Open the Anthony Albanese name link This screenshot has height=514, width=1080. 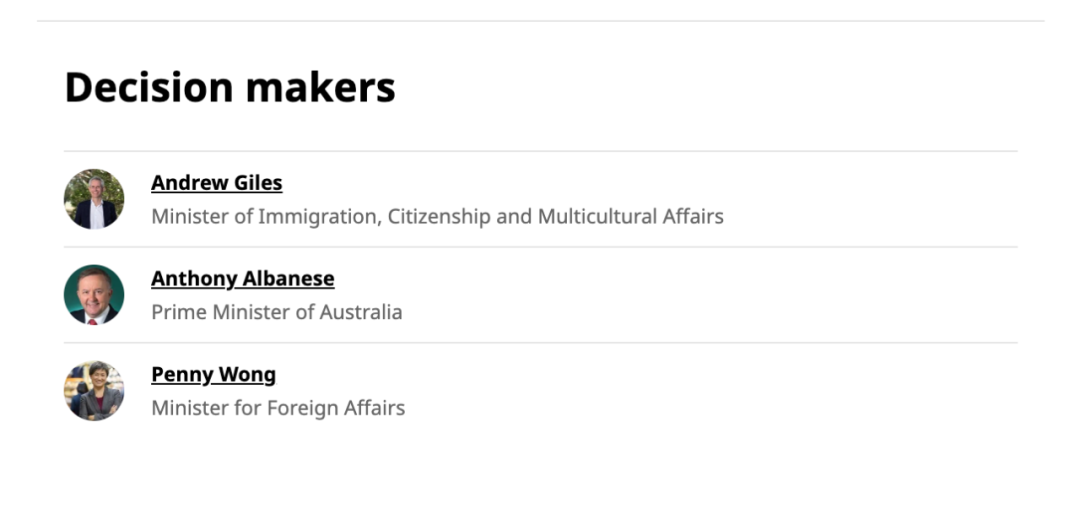click(242, 279)
